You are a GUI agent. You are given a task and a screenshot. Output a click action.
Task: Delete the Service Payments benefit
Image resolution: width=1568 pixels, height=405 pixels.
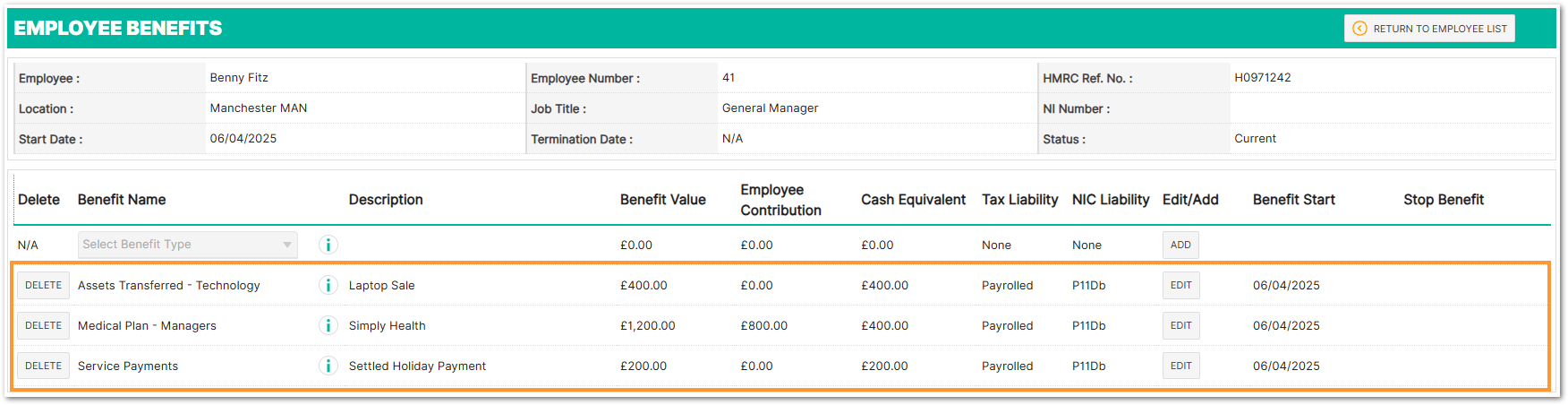click(43, 366)
